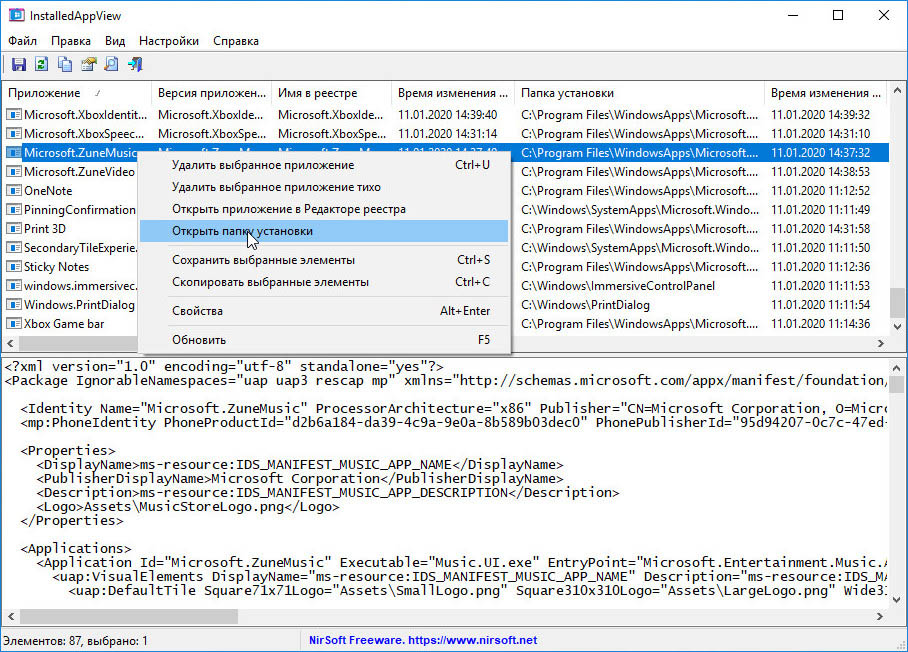Select the Xbox Game bar row text
908x652 pixels.
point(64,324)
